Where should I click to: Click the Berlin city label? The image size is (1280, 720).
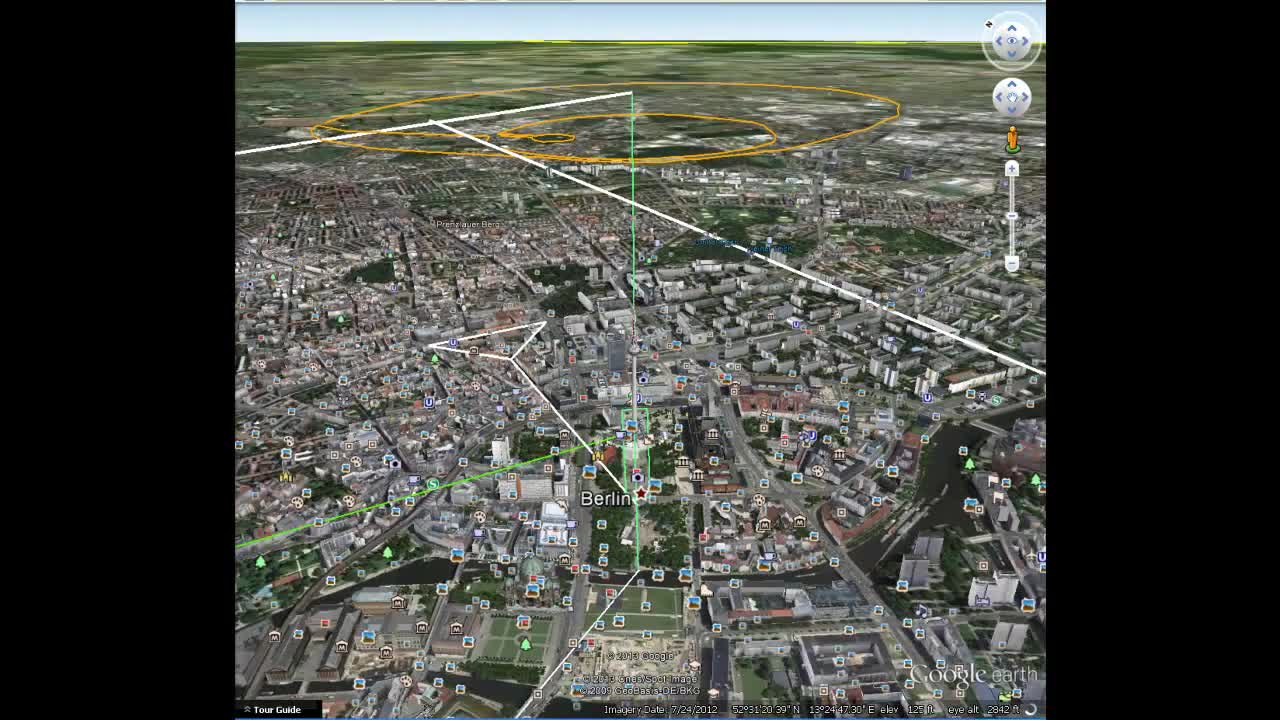click(605, 498)
